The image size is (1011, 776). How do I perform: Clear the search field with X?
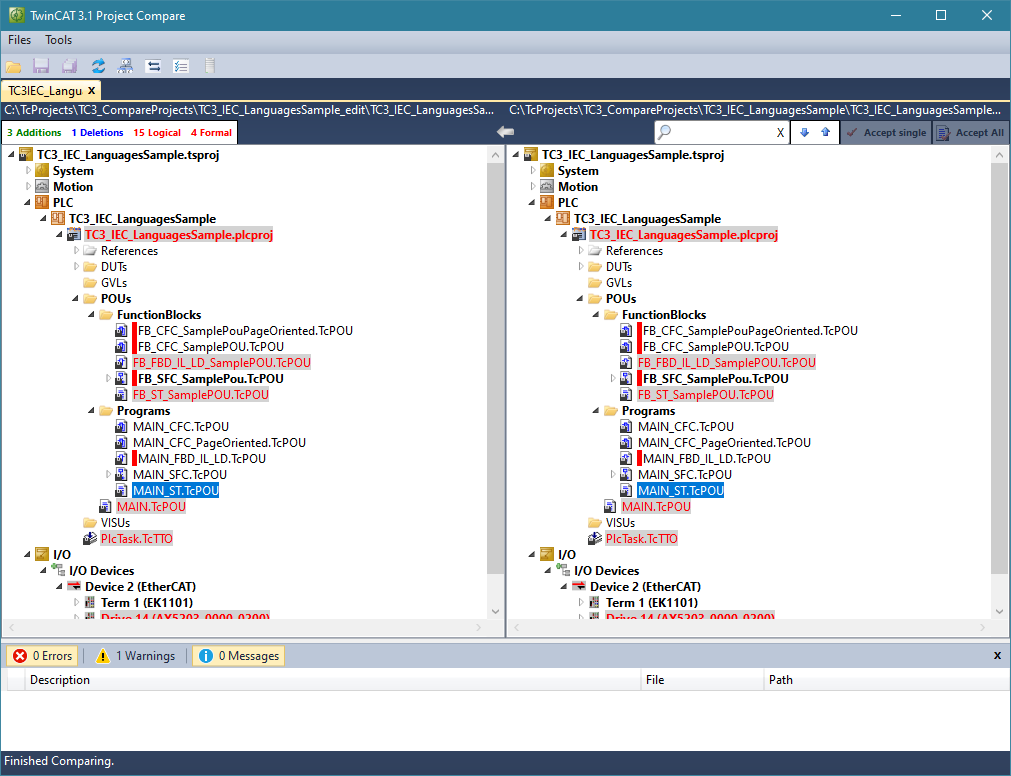tap(780, 133)
